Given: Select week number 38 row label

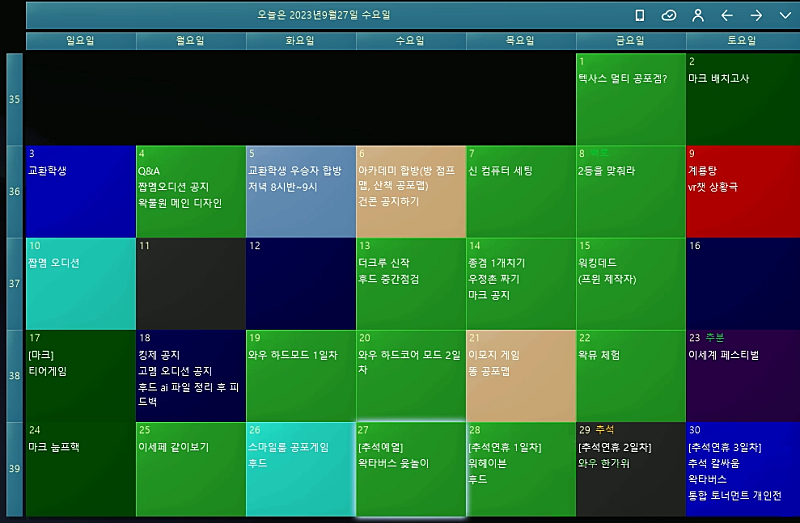Looking at the screenshot, I should click(14, 376).
